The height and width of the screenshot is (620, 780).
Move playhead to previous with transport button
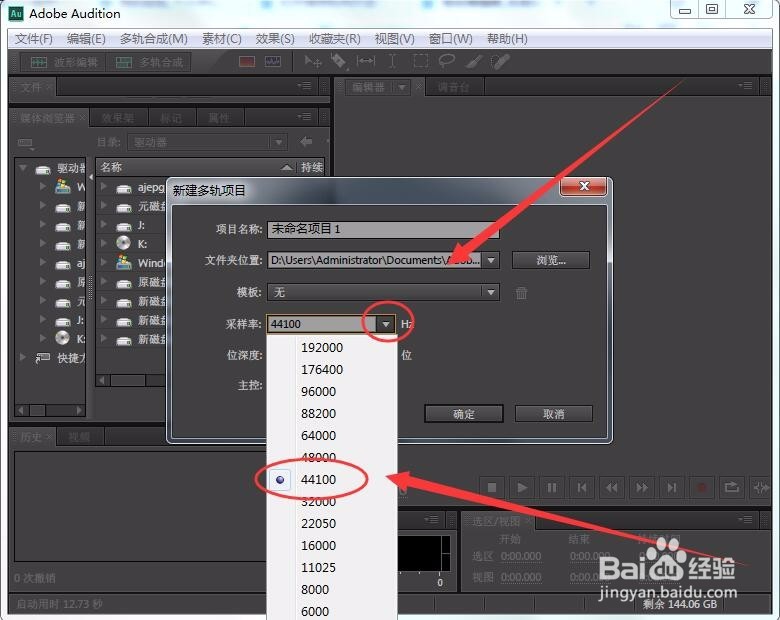click(x=582, y=487)
